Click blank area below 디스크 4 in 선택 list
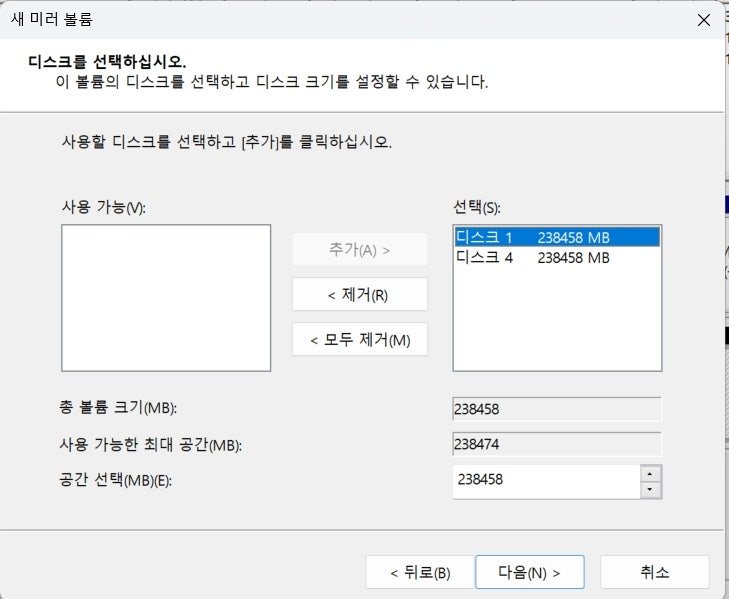The width and height of the screenshot is (729, 599). pyautogui.click(x=557, y=319)
